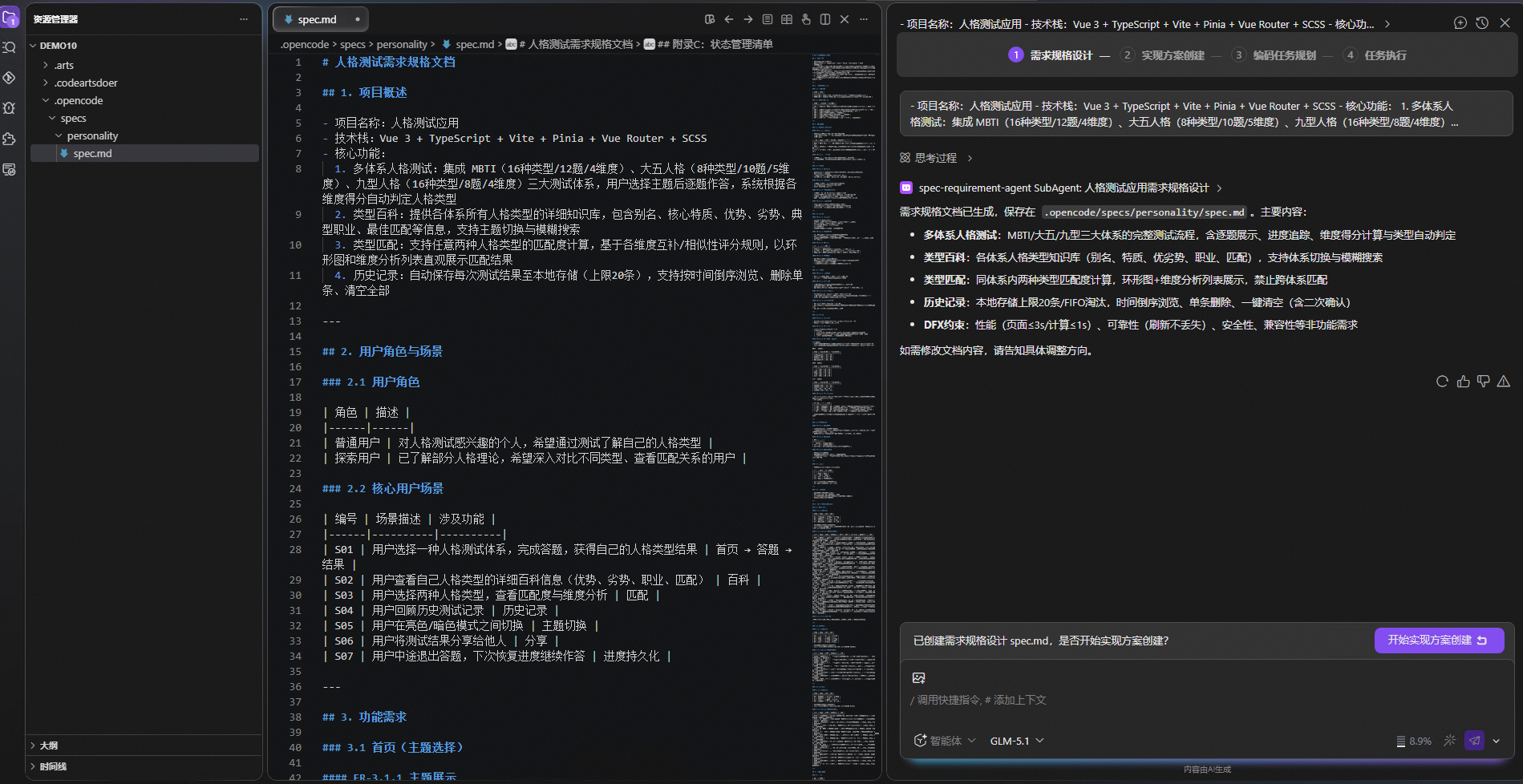Click the 开始实现方案创建 button
The image size is (1523, 784).
pyautogui.click(x=1439, y=641)
